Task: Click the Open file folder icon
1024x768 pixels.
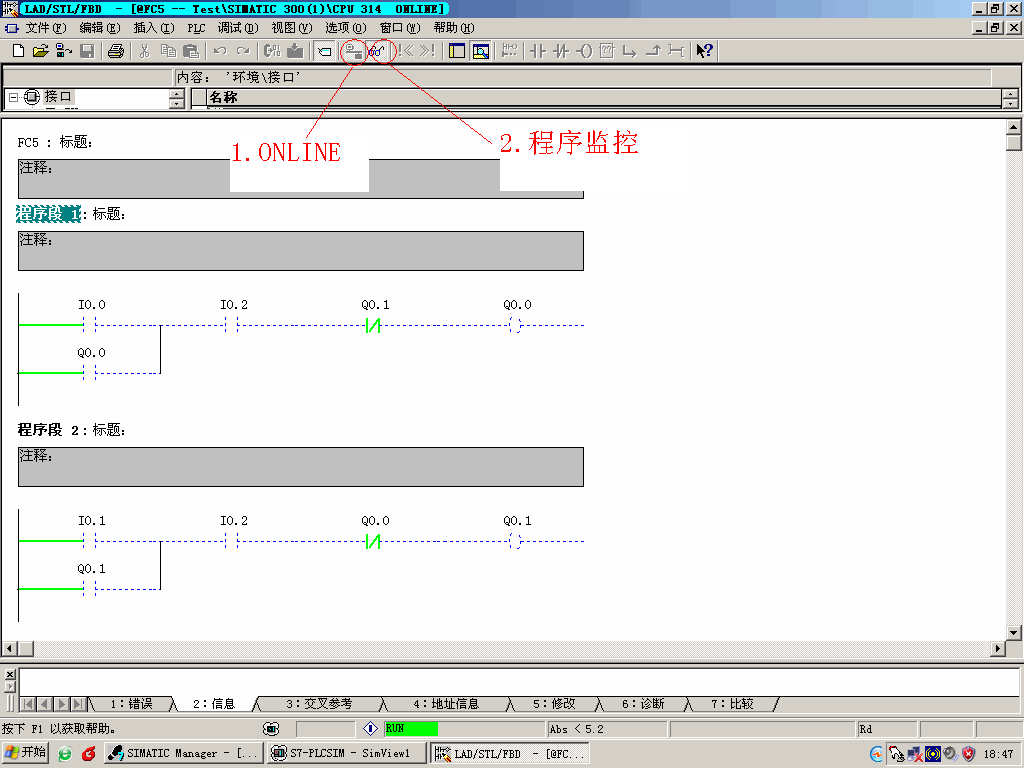Action: 40,51
